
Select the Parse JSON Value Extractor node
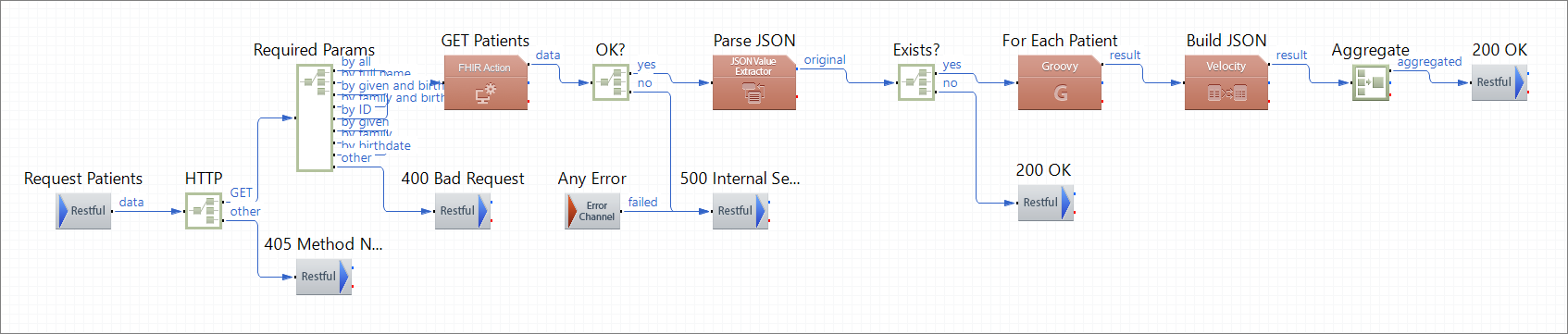click(x=754, y=82)
